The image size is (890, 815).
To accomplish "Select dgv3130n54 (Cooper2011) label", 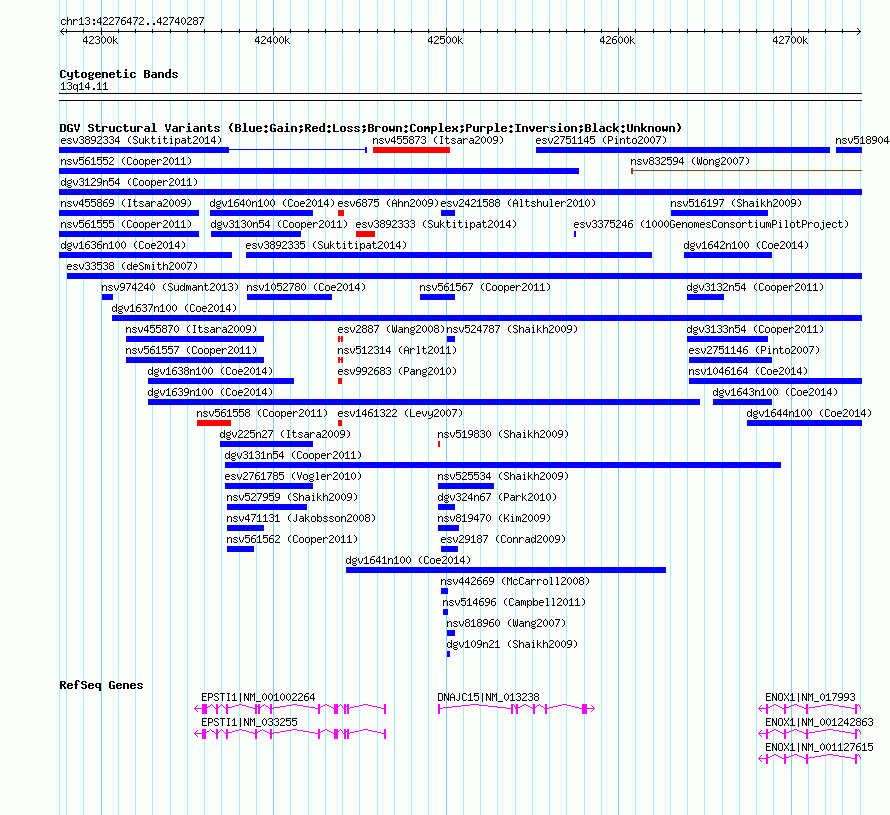I will pyautogui.click(x=279, y=224).
